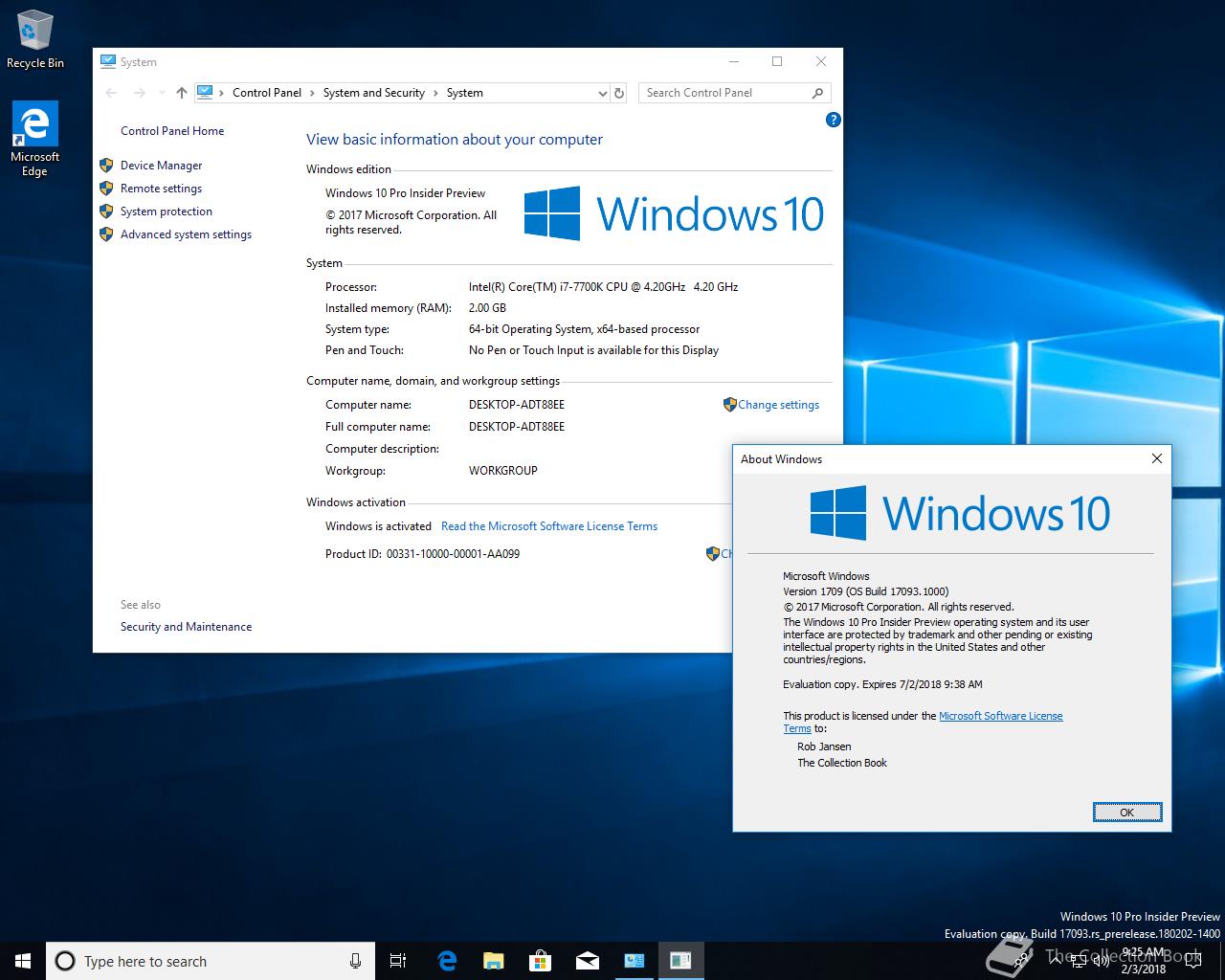Click the computer icon in the address bar

coord(205,93)
